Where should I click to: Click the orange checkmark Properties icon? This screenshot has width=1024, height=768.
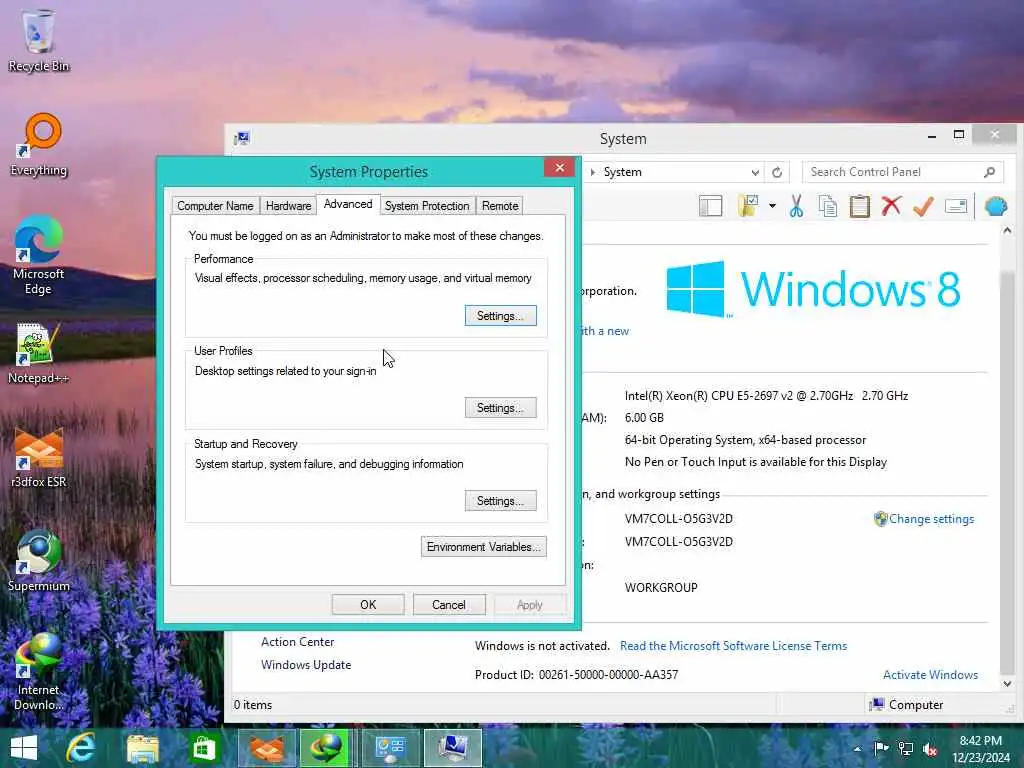[x=923, y=206]
